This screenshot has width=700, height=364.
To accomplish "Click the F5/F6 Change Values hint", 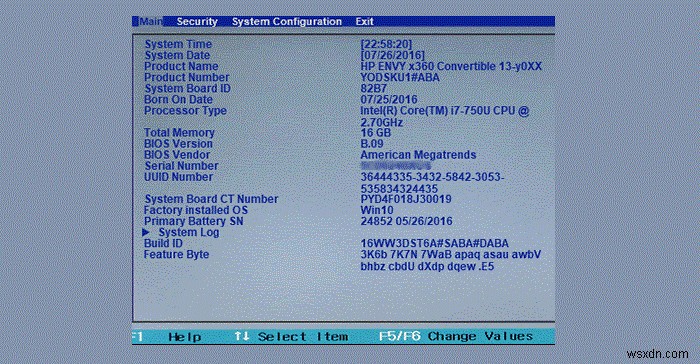I will pyautogui.click(x=456, y=336).
